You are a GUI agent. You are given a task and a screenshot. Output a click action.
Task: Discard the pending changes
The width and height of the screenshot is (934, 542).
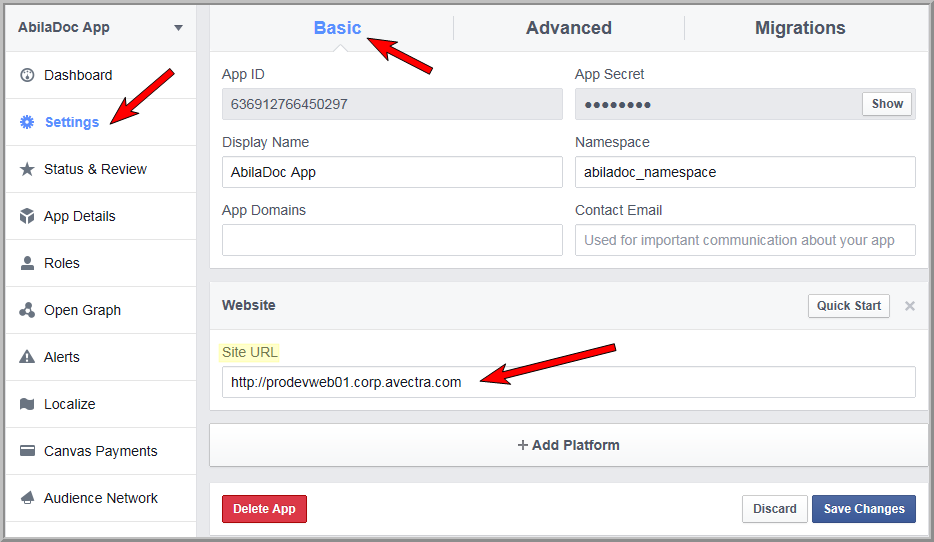[x=774, y=509]
